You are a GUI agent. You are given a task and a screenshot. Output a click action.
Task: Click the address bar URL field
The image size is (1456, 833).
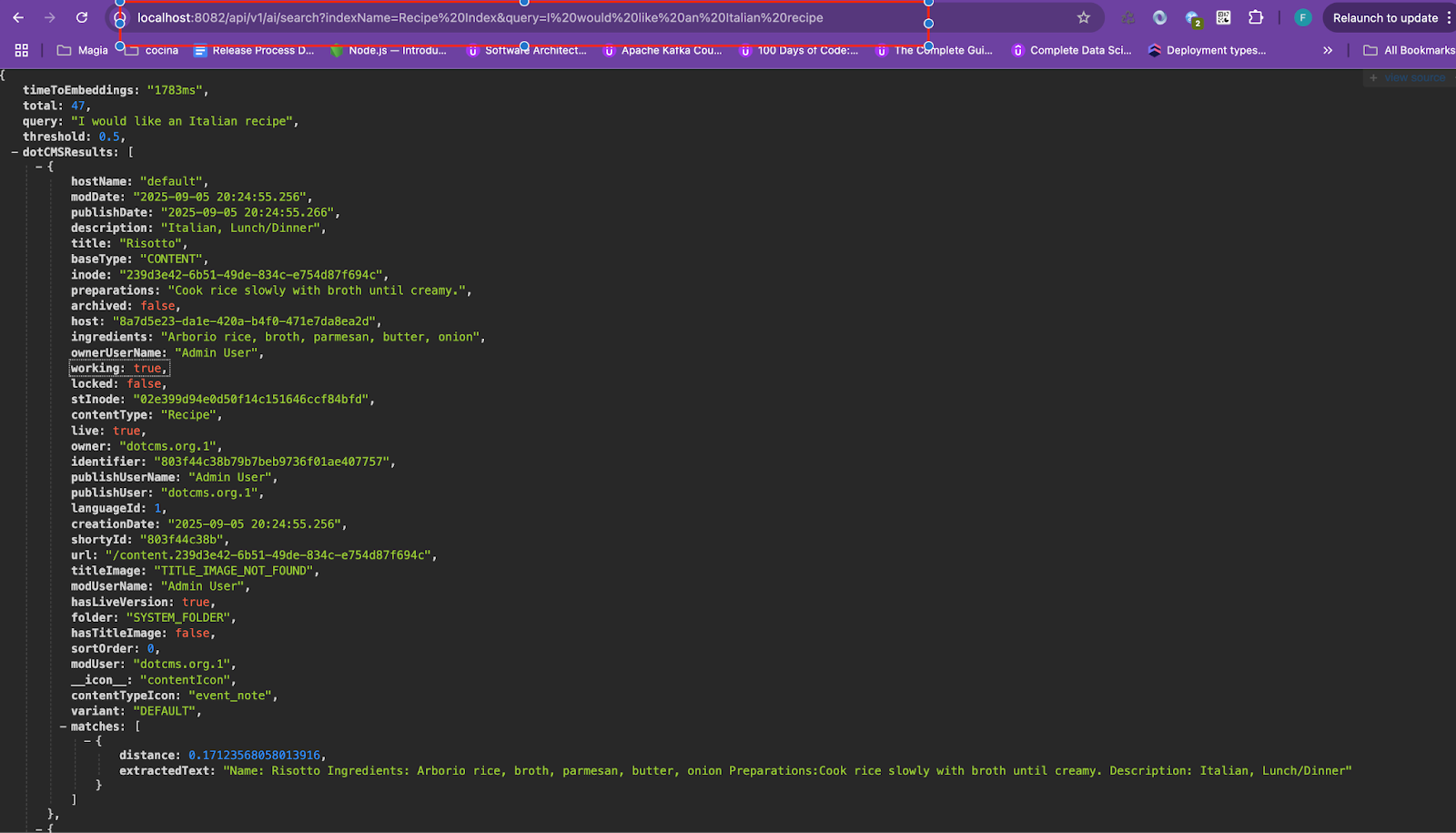(x=546, y=17)
